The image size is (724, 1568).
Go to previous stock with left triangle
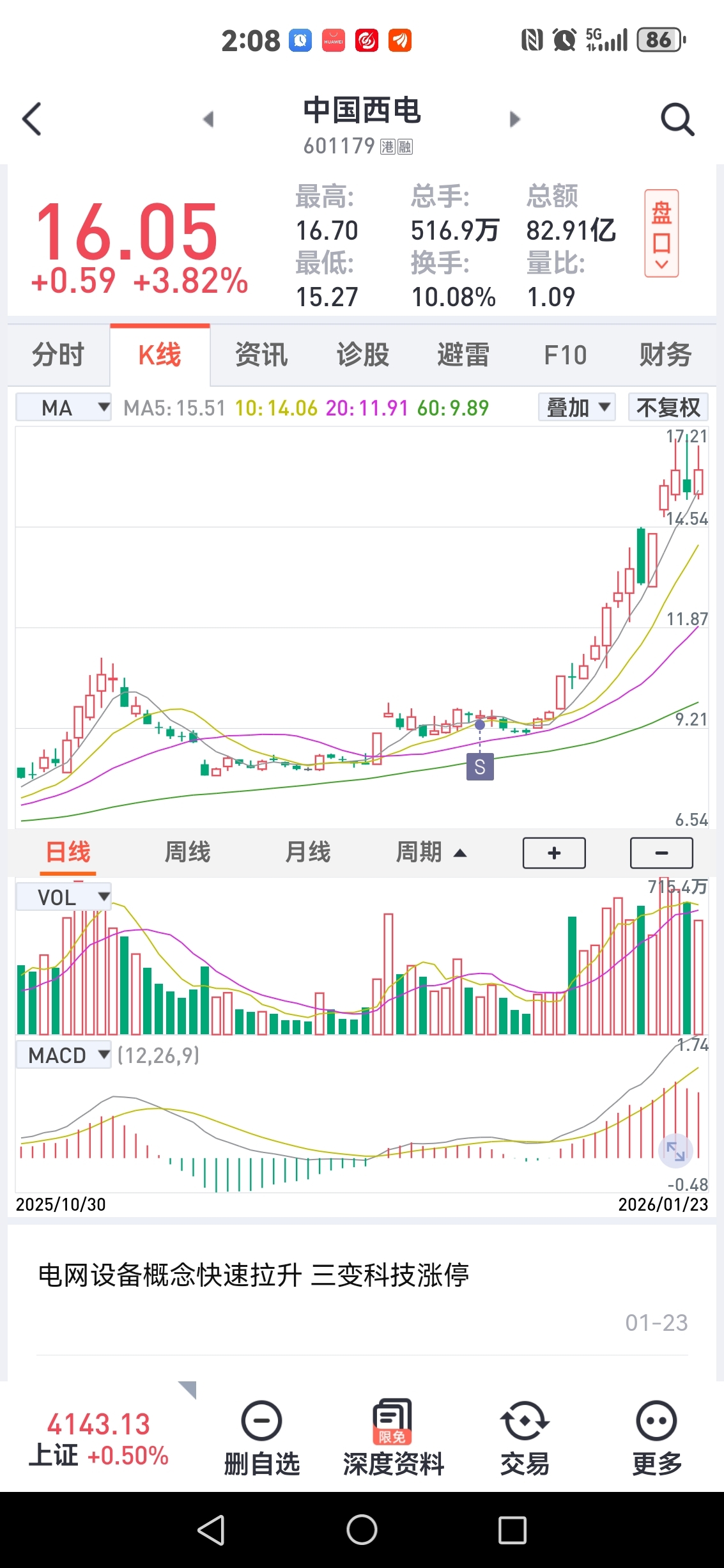208,119
